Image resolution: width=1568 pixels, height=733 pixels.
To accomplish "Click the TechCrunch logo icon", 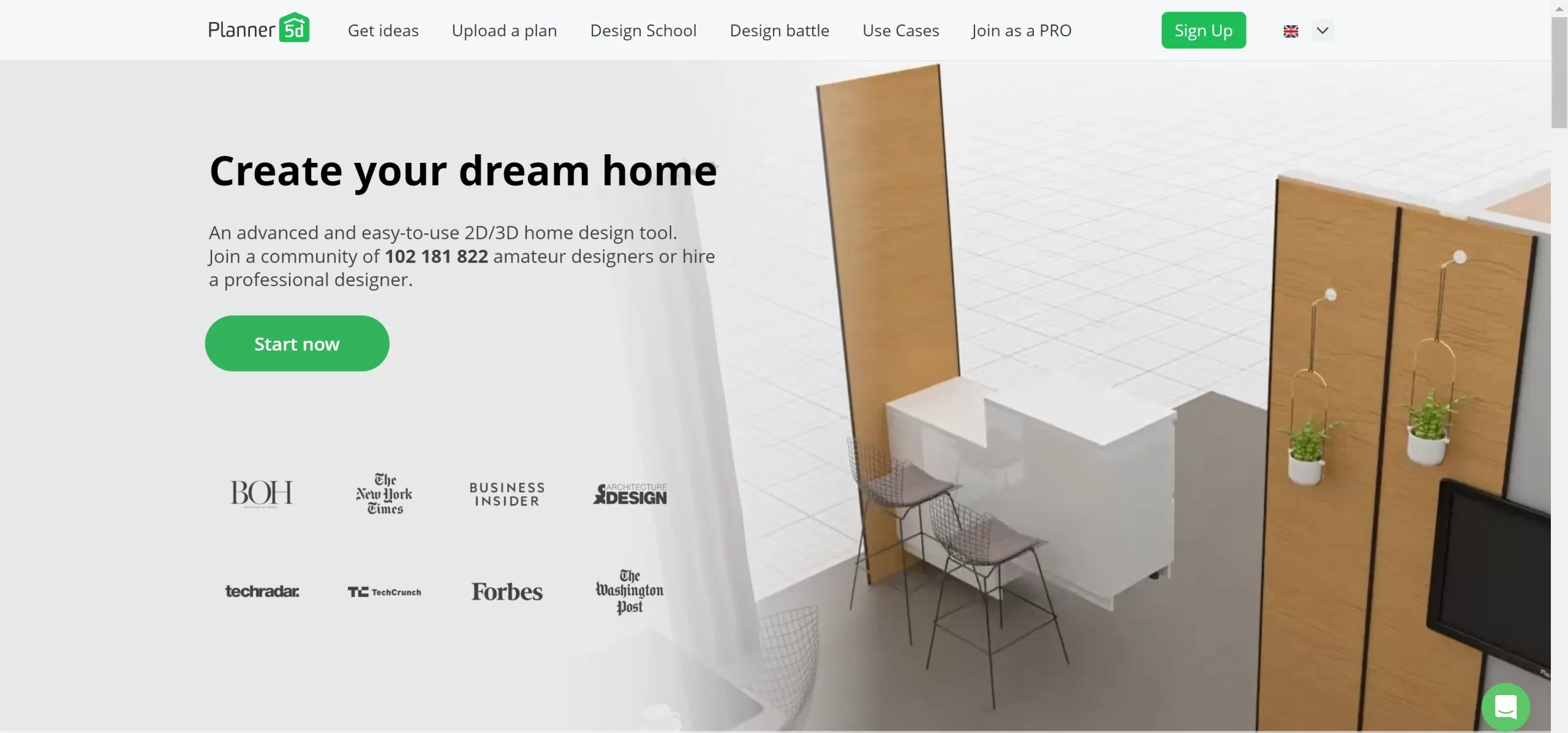I will (384, 590).
